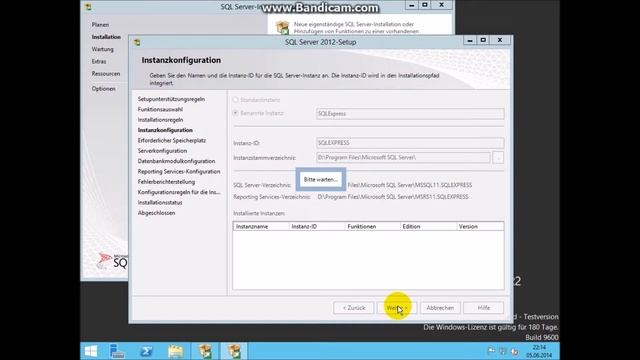Click the network tray icon
Screen dimensions: 640x360
pyautogui.click(x=503, y=351)
